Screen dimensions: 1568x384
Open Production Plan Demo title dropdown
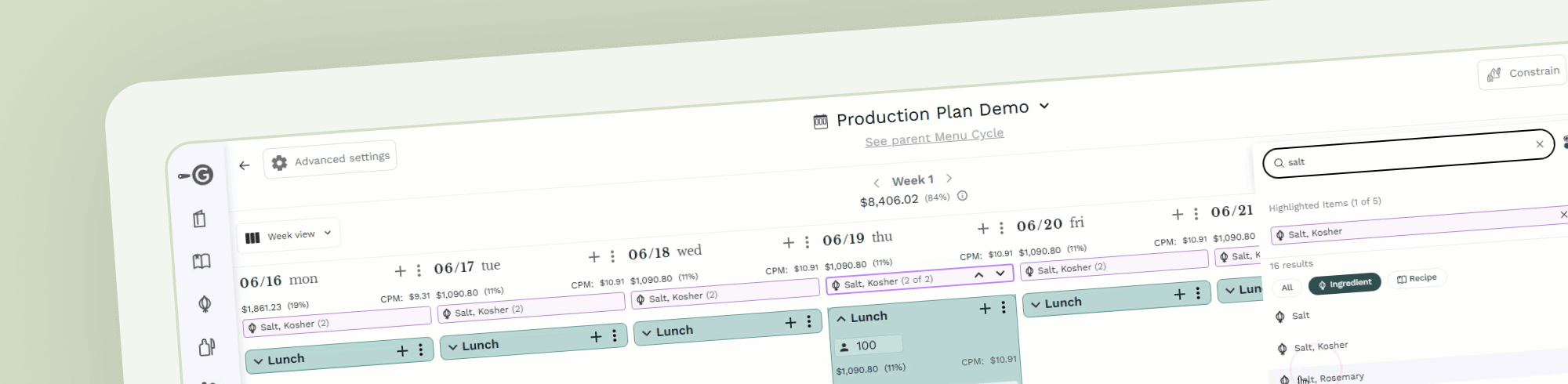click(1044, 106)
